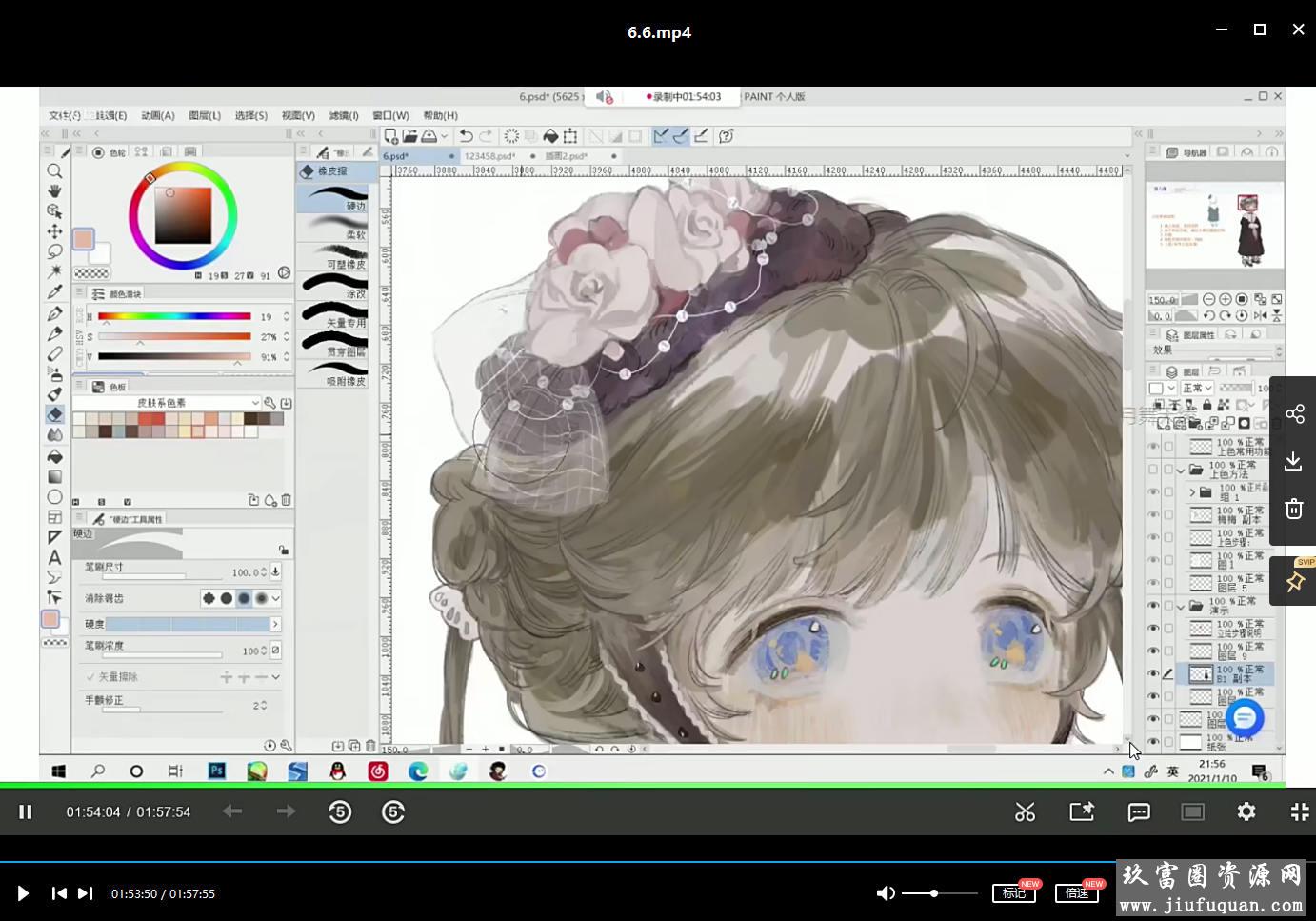Click the download icon on side panel

(x=1293, y=462)
